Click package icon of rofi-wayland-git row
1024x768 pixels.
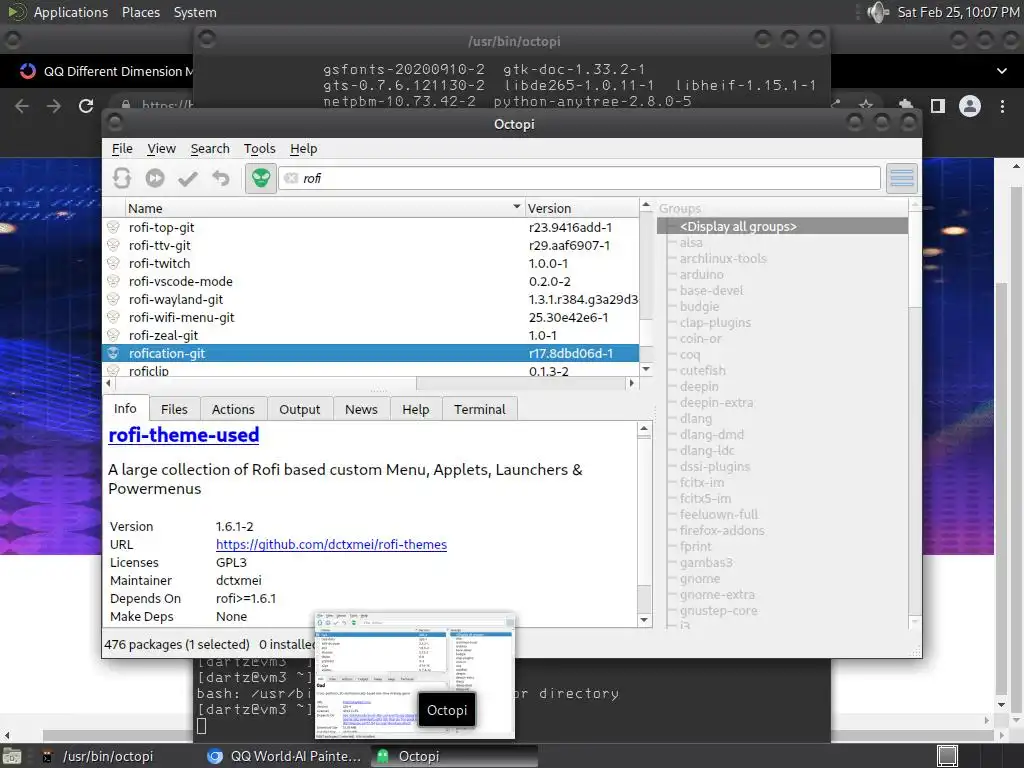coord(114,299)
